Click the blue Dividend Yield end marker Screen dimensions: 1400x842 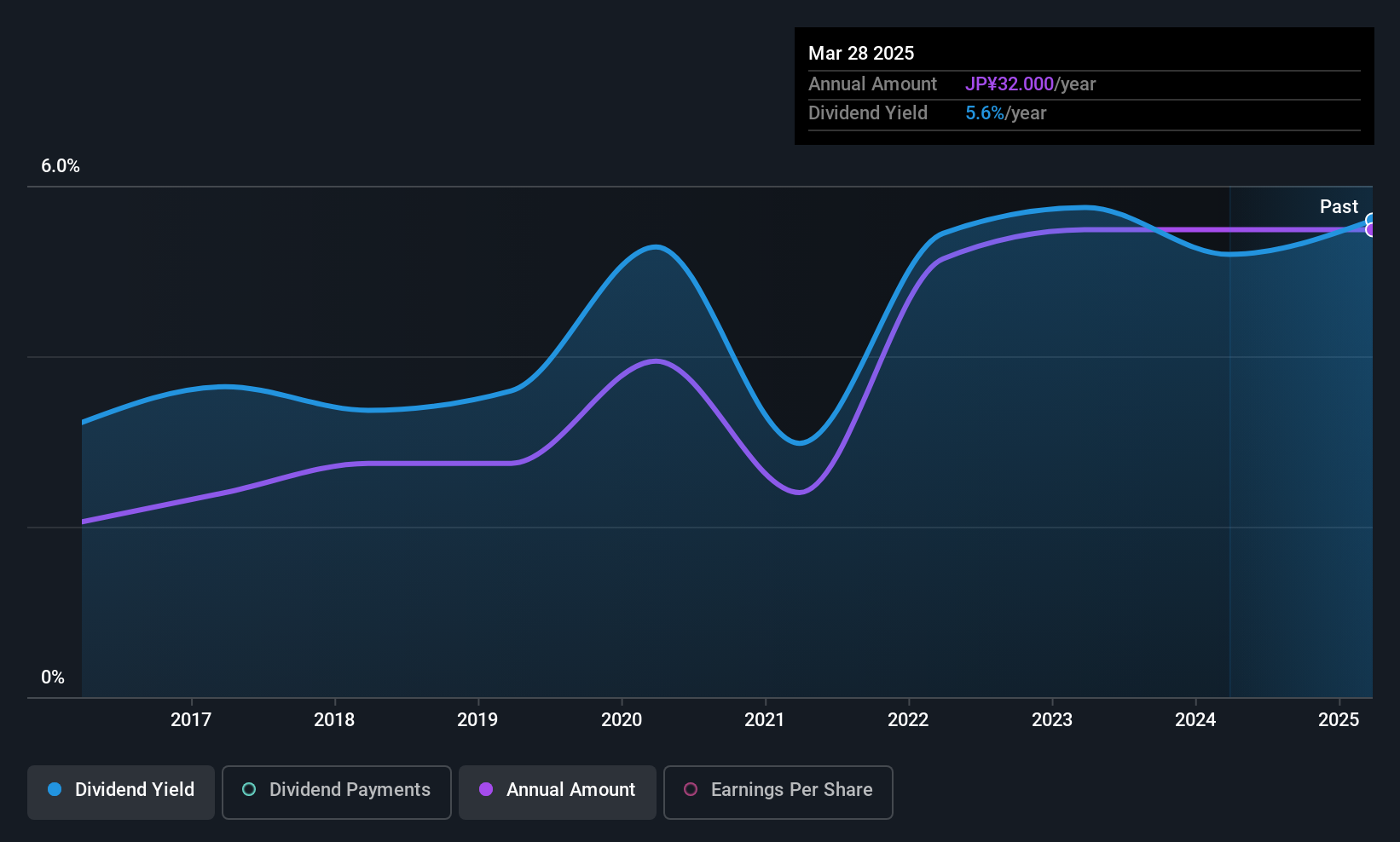[1372, 220]
